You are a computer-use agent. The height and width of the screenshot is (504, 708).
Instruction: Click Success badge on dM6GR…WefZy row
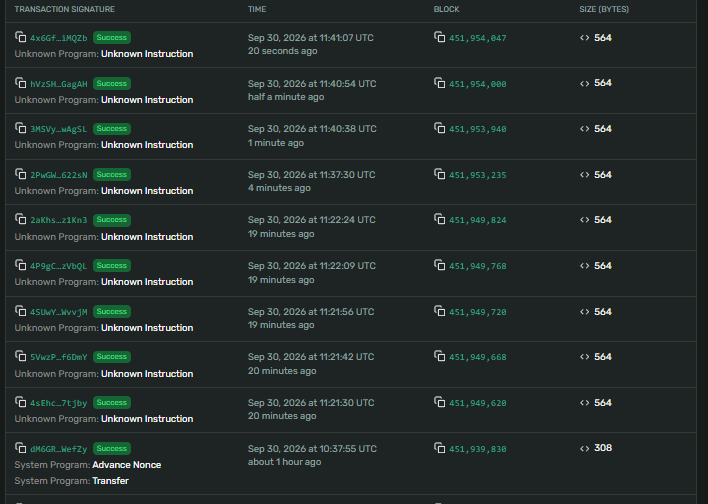(x=112, y=448)
